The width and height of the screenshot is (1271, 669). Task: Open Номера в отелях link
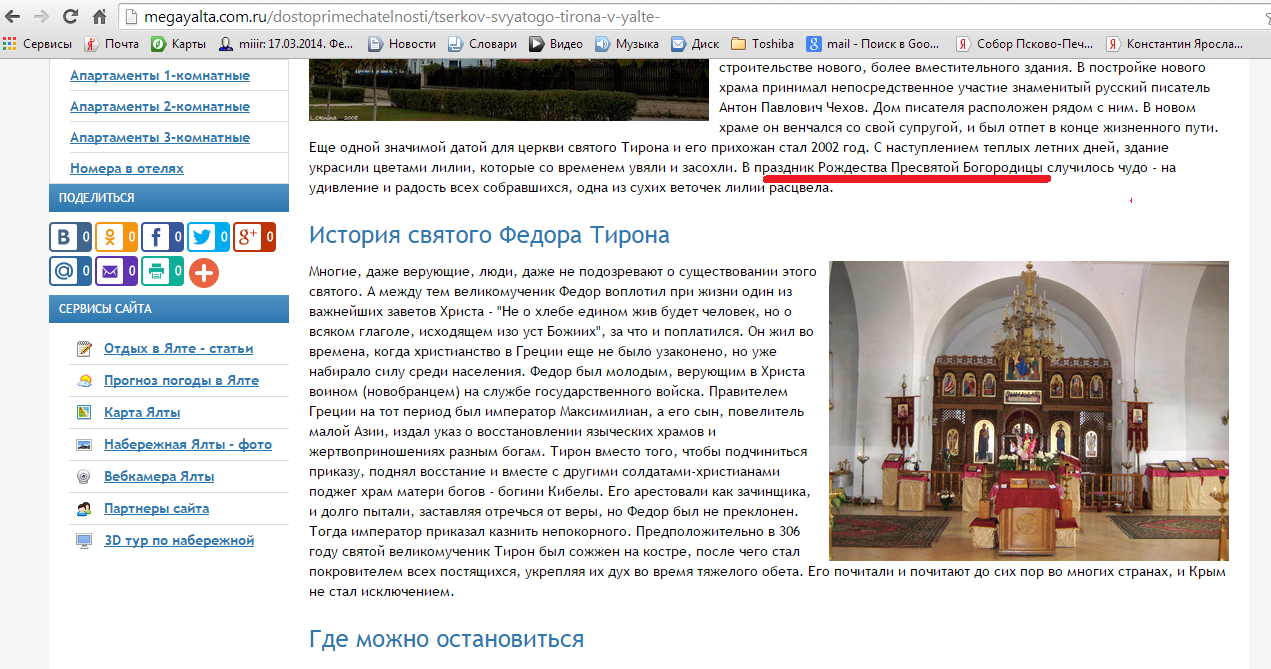coord(127,169)
